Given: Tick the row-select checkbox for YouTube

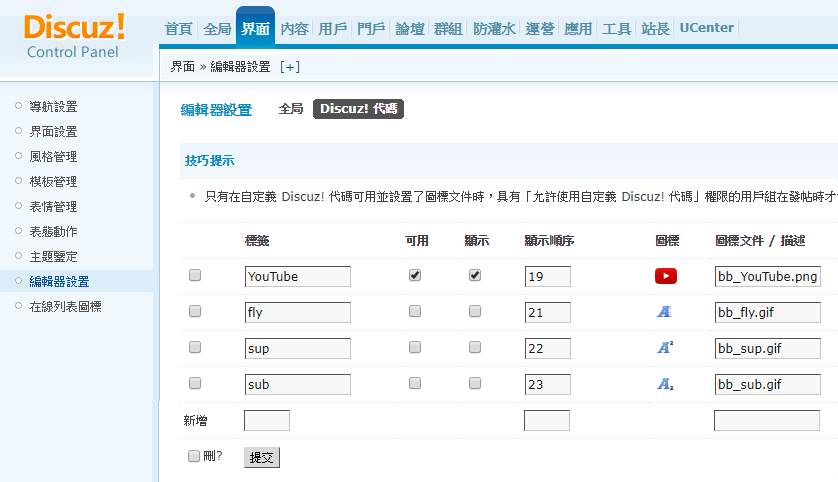Looking at the screenshot, I should (x=195, y=275).
